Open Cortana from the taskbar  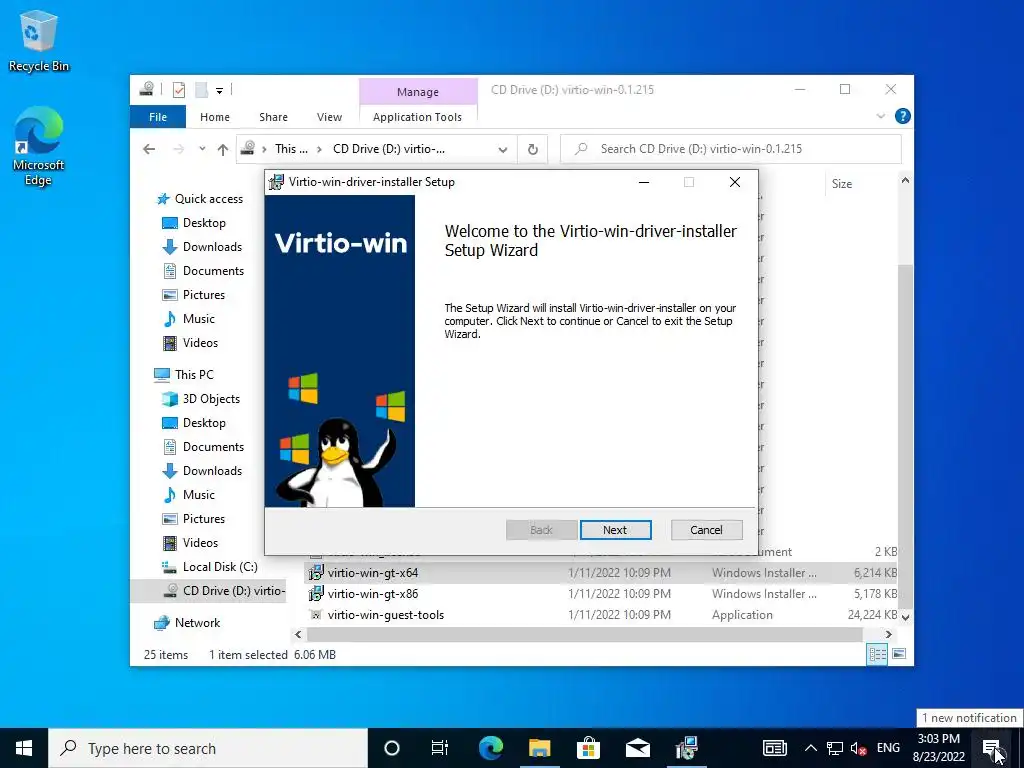point(392,748)
